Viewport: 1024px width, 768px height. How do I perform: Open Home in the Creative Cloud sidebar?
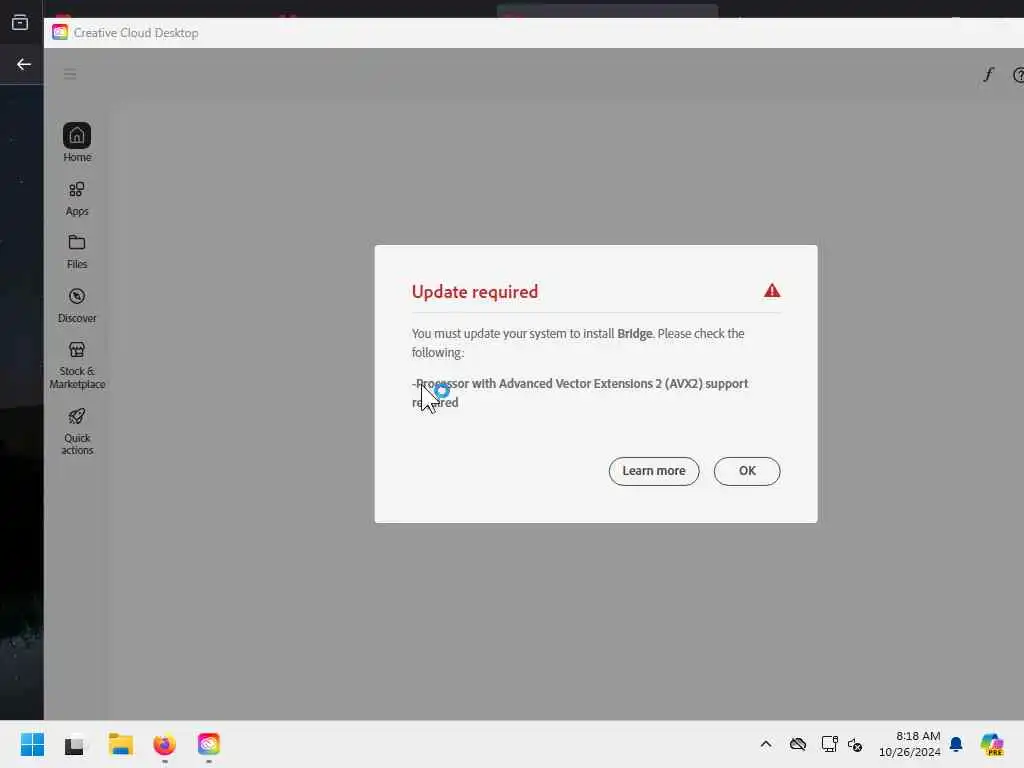77,142
